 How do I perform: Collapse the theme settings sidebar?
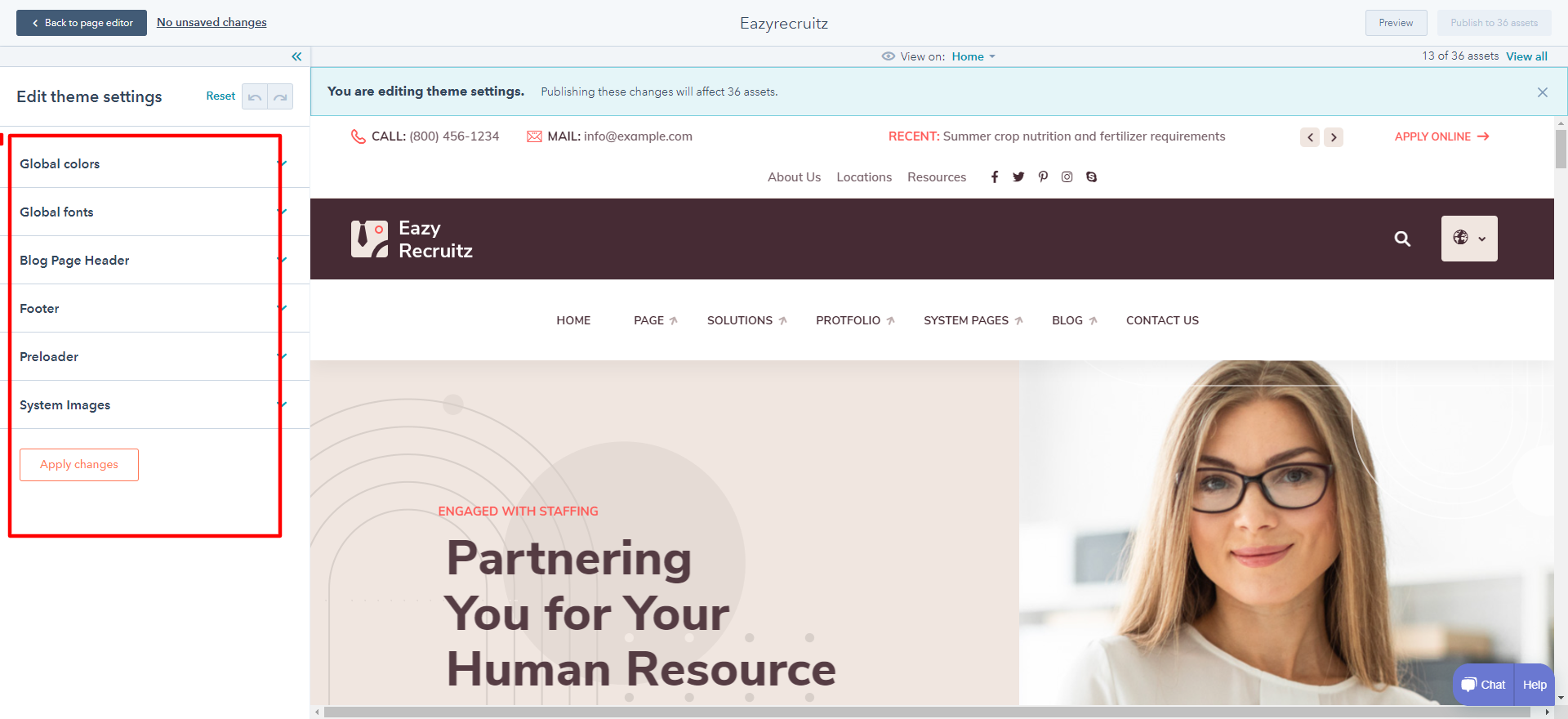(x=296, y=56)
